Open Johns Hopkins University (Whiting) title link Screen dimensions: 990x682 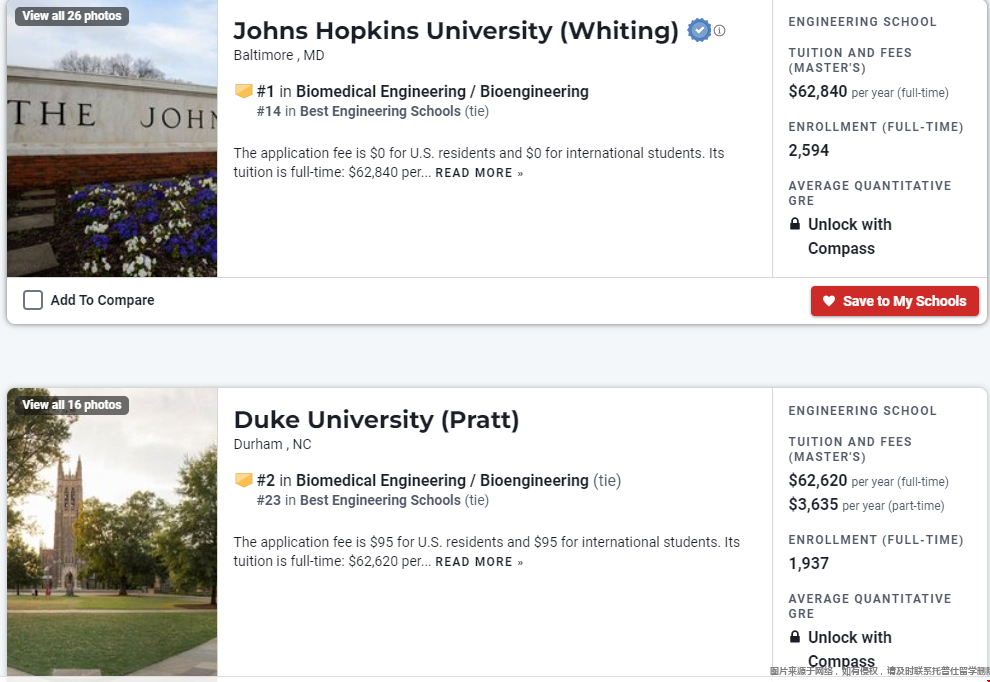[456, 31]
